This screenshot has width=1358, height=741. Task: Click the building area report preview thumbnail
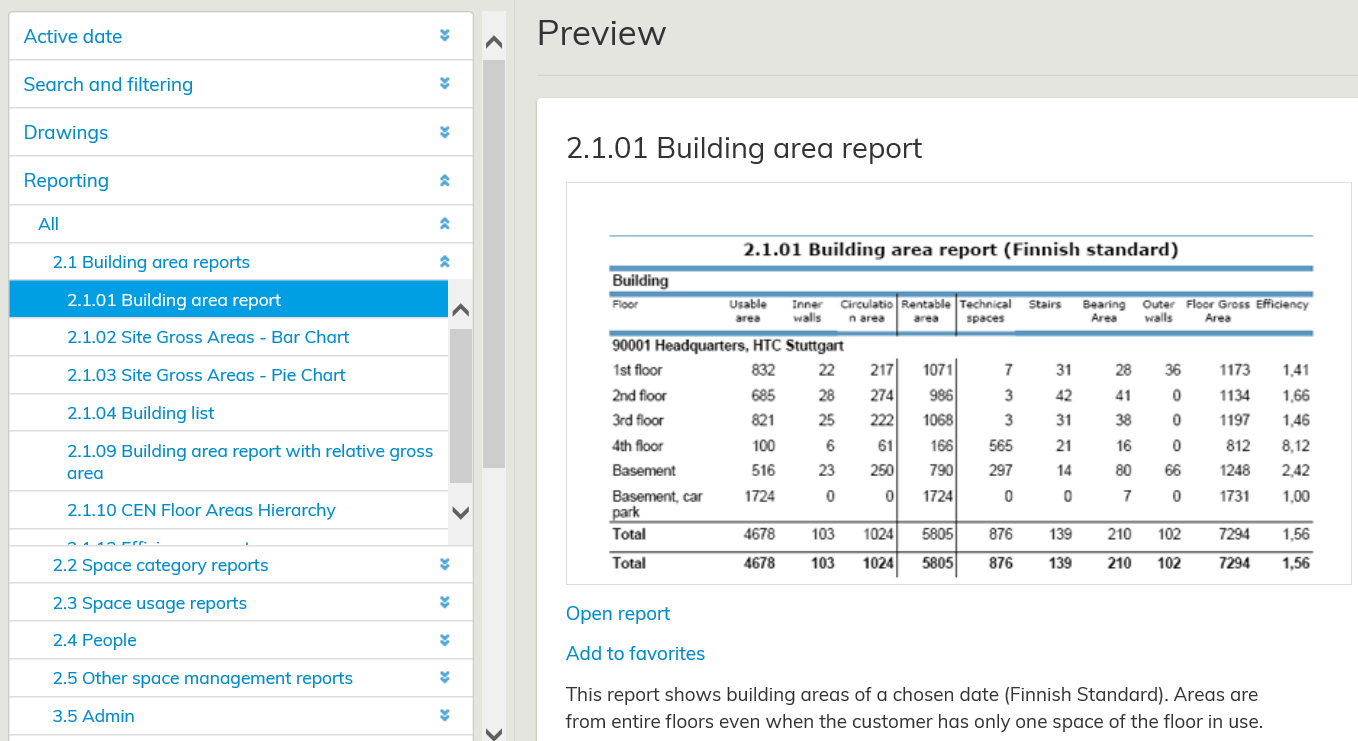958,383
